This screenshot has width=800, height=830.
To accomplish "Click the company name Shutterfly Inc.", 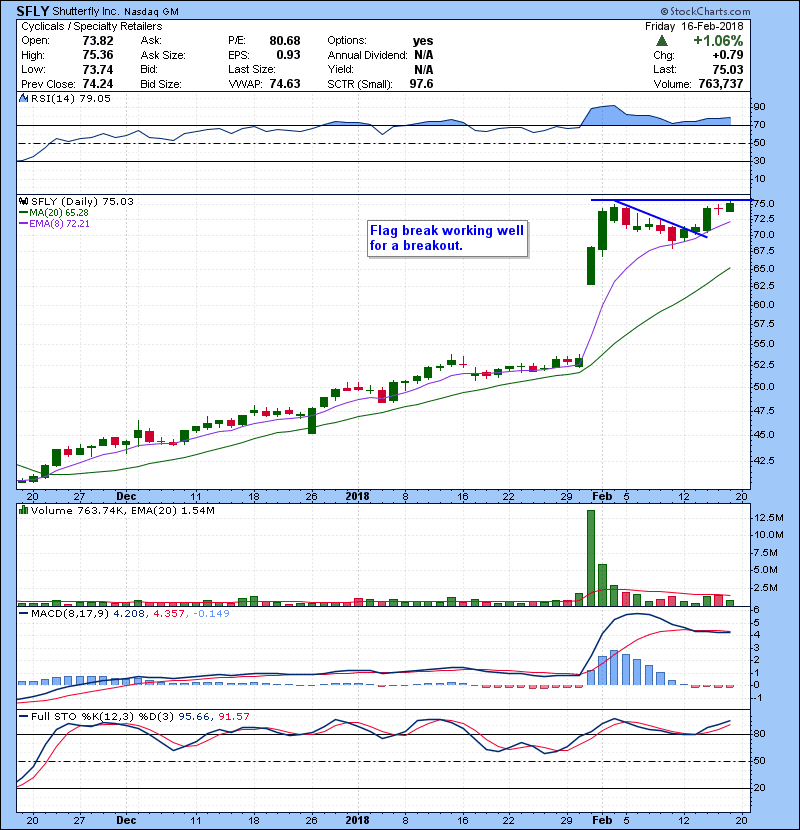I will [x=86, y=11].
